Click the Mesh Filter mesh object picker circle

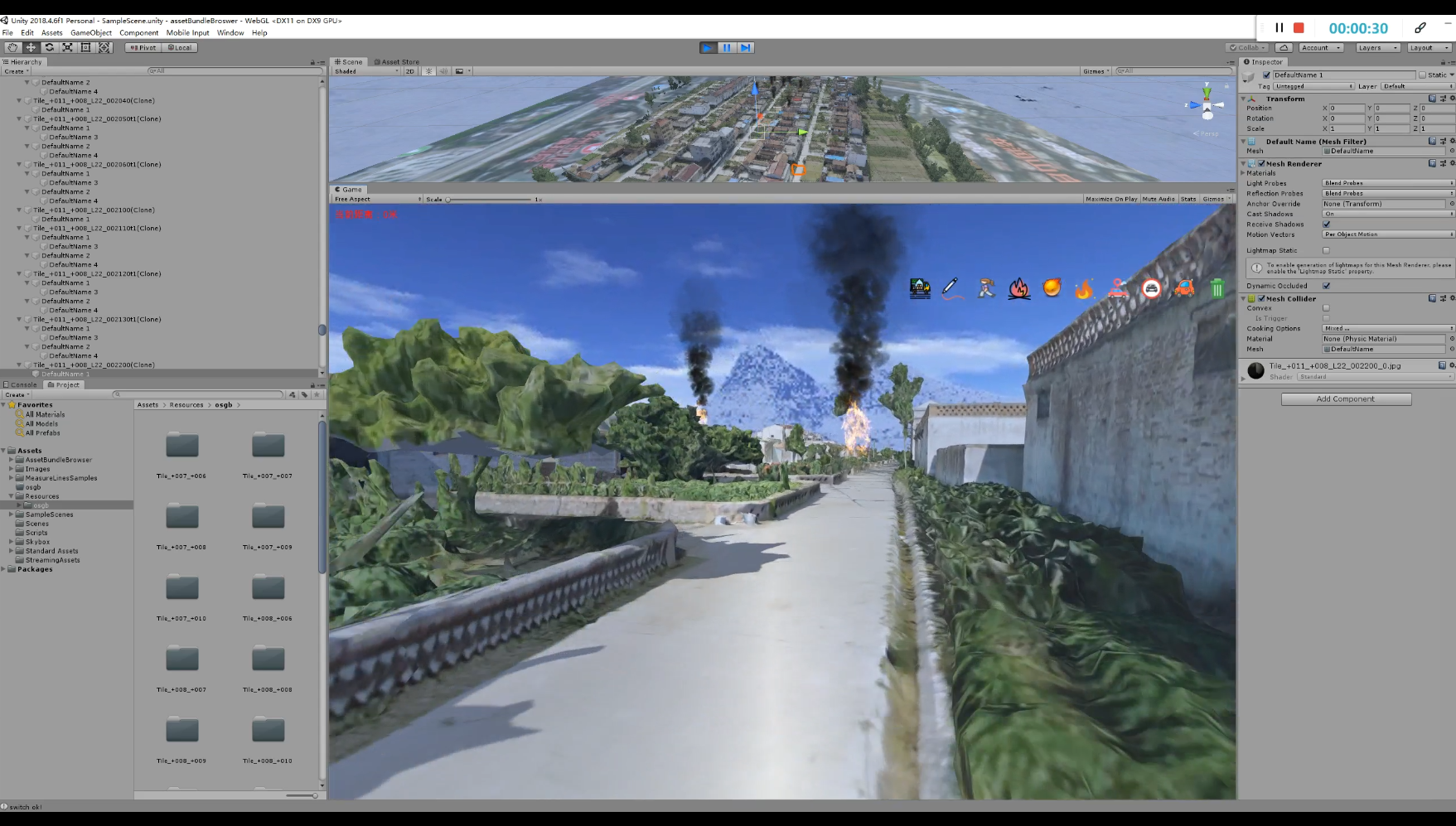[1452, 151]
